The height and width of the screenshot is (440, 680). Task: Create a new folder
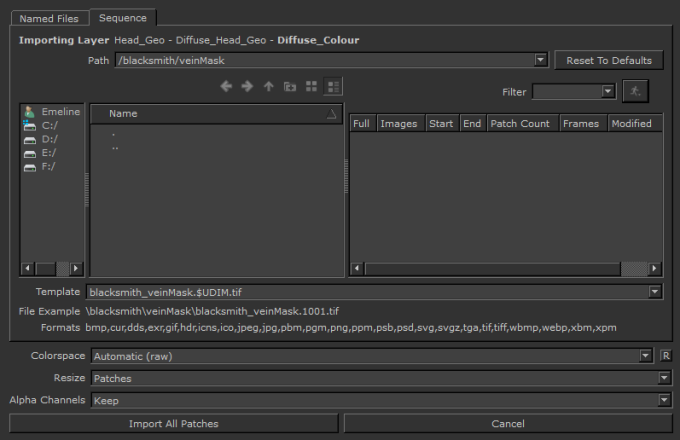pos(290,87)
